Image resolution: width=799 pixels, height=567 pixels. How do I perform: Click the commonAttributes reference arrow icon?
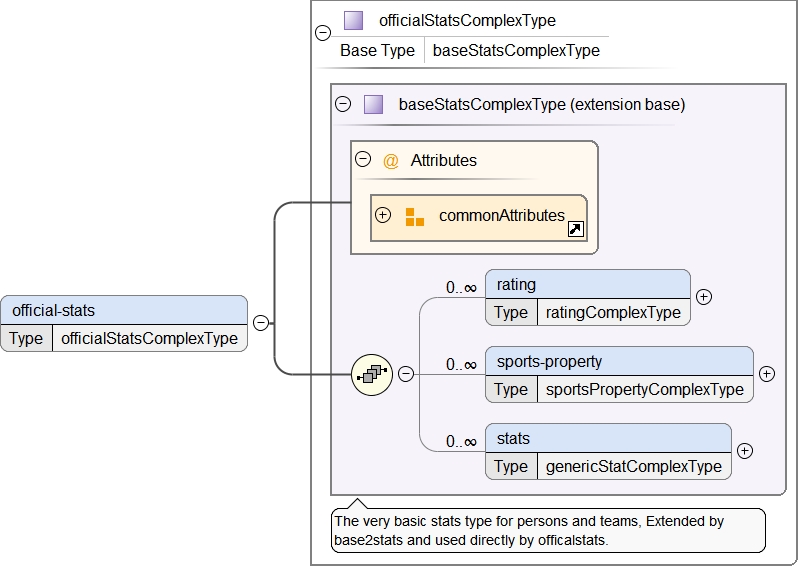tap(576, 230)
